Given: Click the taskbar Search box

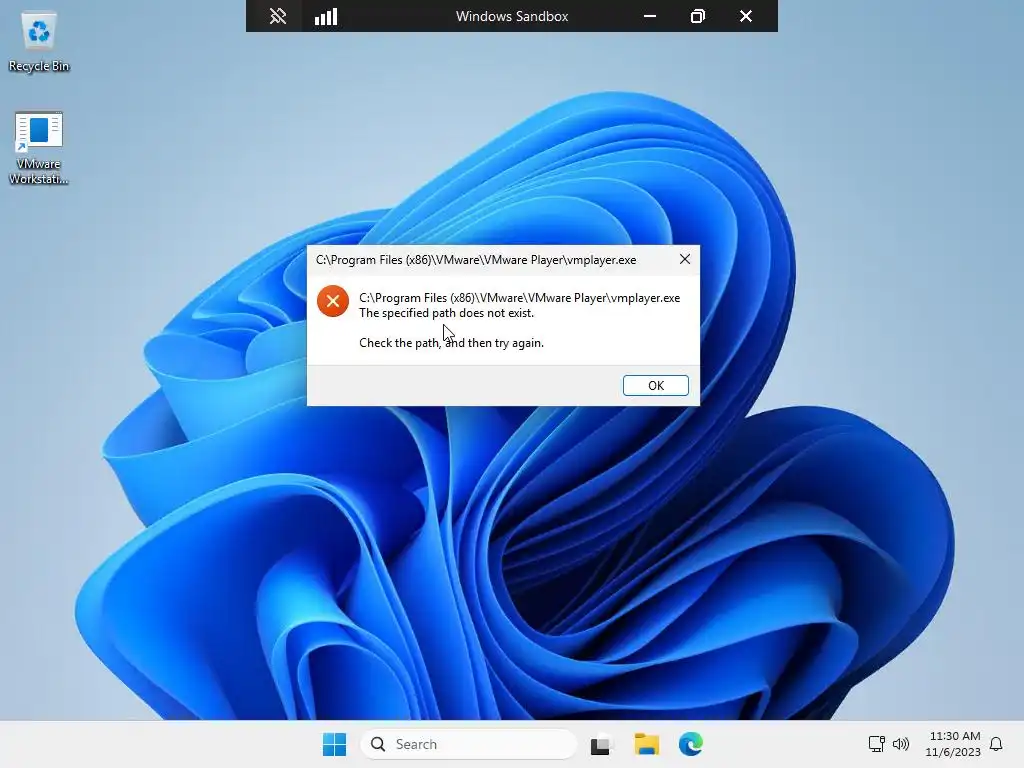Looking at the screenshot, I should [468, 744].
